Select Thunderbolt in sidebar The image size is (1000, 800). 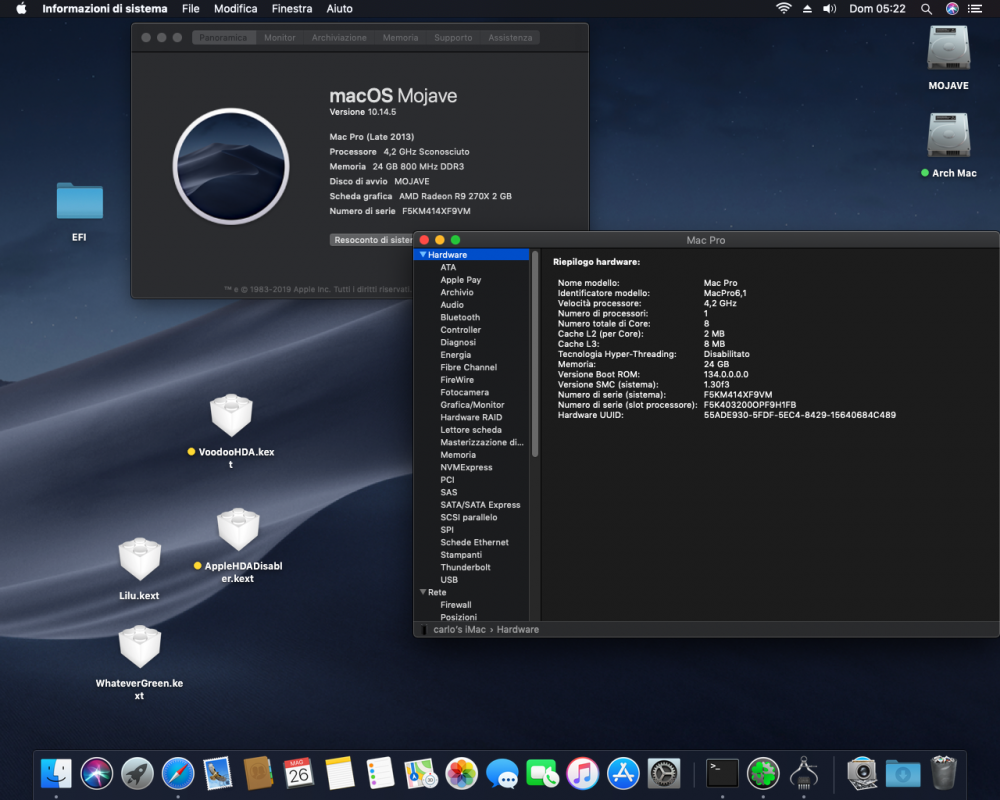(x=465, y=567)
